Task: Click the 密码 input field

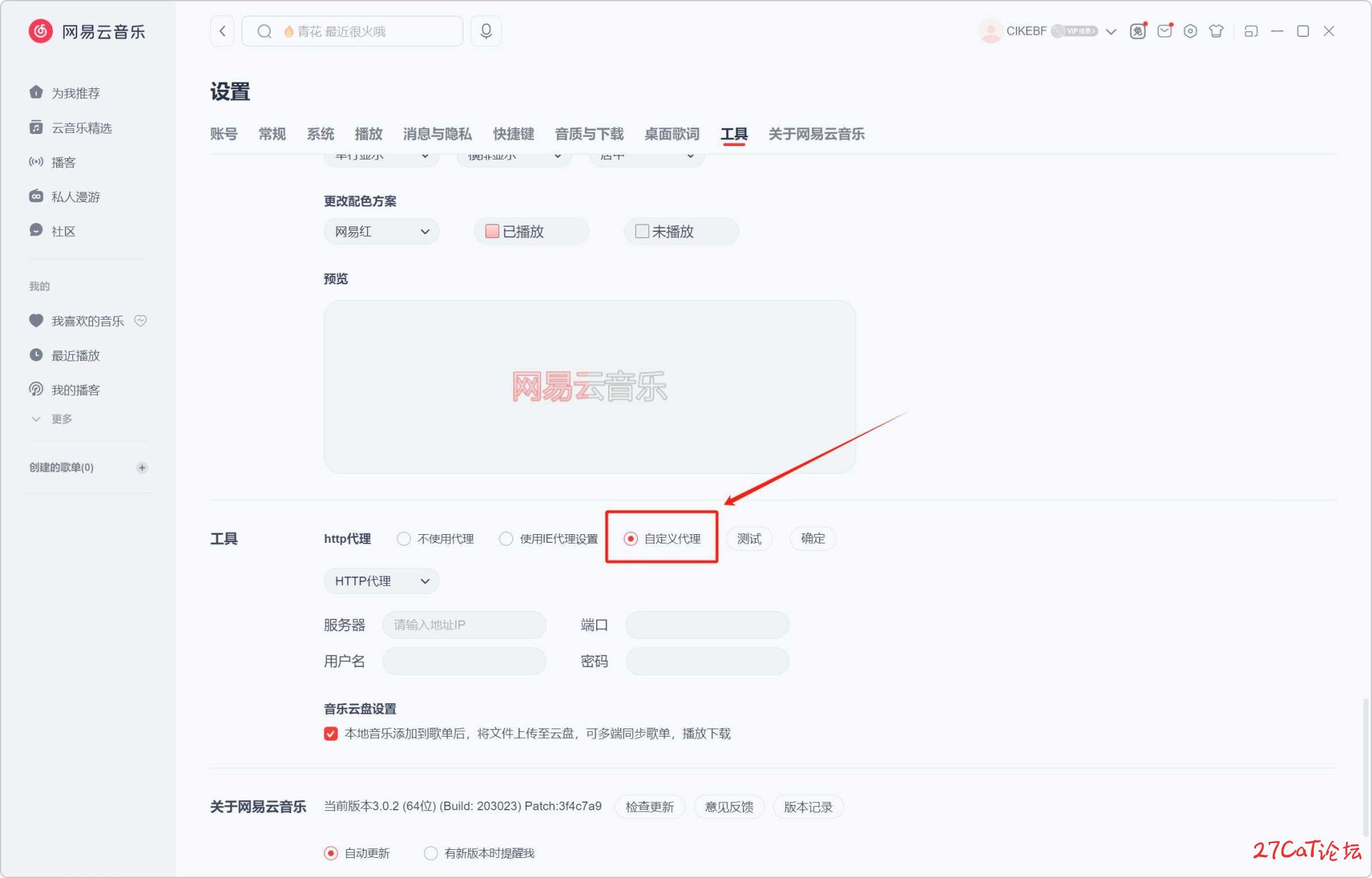Action: click(x=707, y=662)
